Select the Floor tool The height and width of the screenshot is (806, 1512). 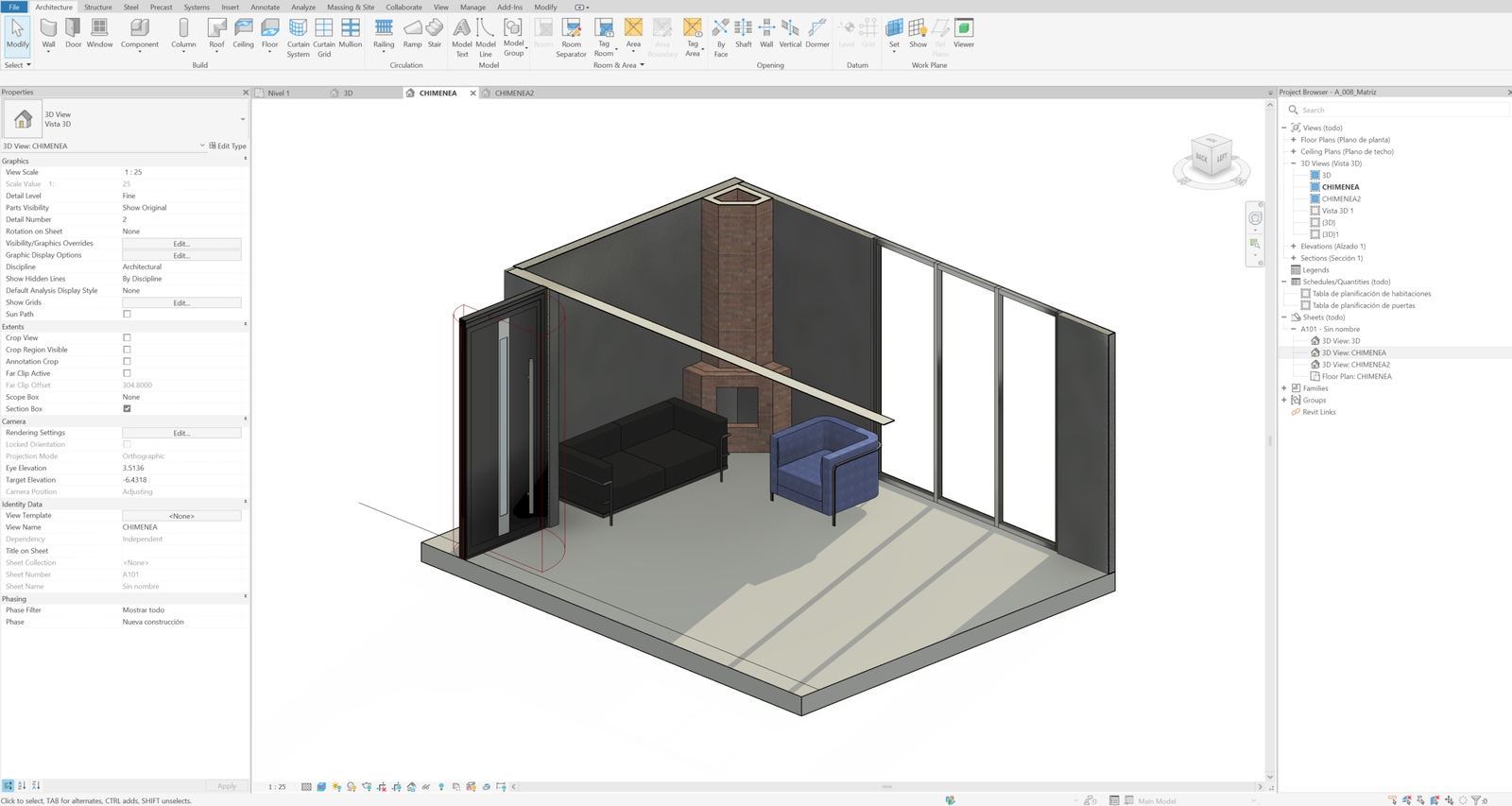pos(270,34)
